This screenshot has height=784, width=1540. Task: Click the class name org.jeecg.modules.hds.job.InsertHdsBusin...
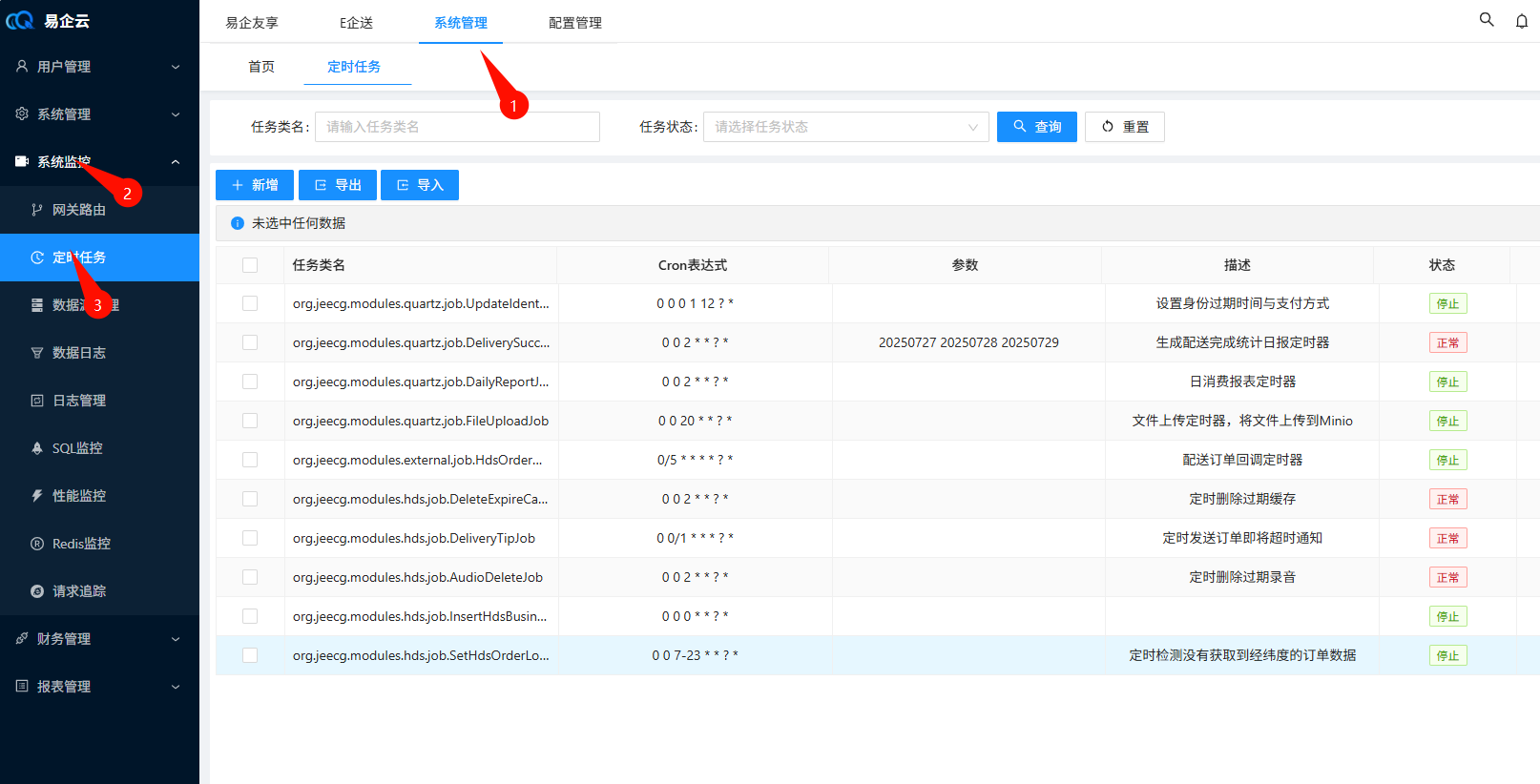pyautogui.click(x=420, y=616)
